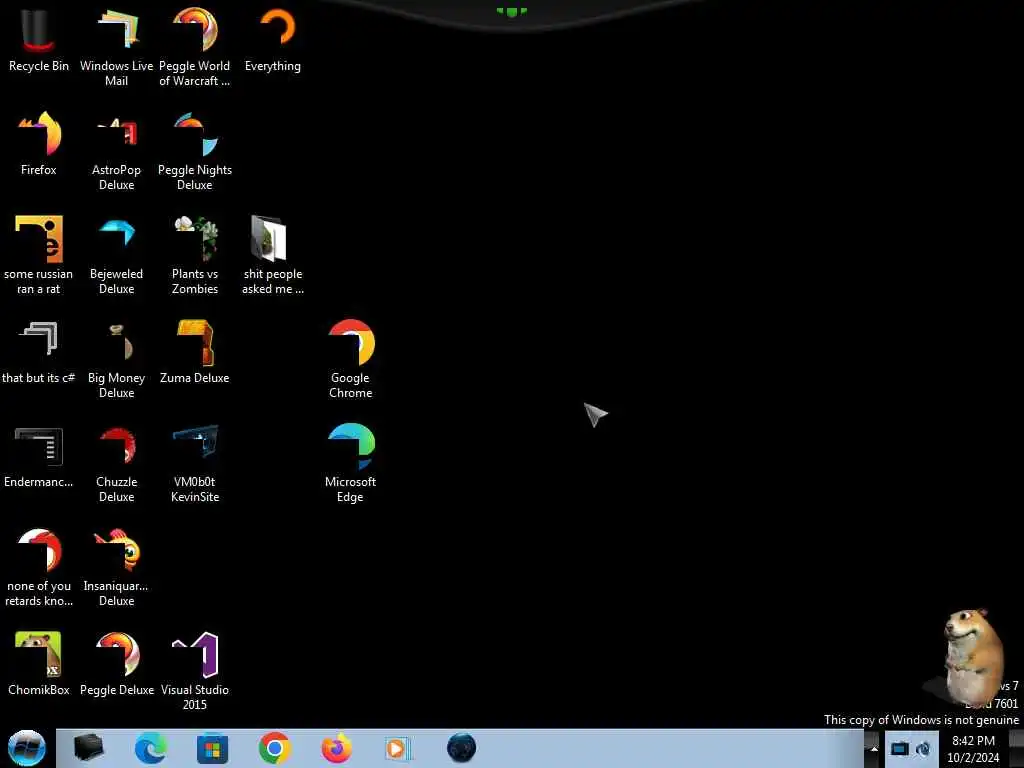Open Microsoft Store taskbar icon

[x=212, y=749]
